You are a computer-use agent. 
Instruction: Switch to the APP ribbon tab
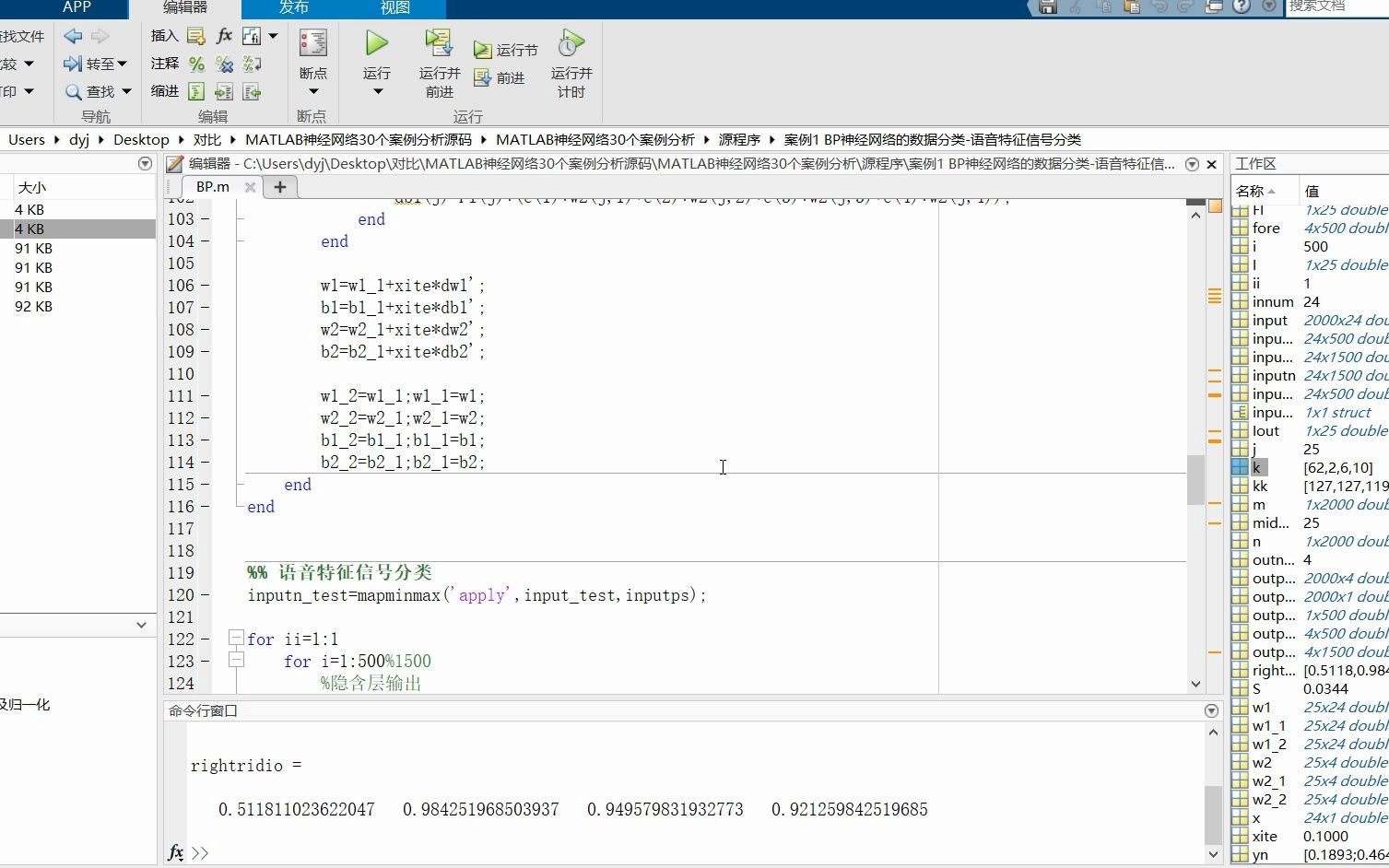click(77, 7)
